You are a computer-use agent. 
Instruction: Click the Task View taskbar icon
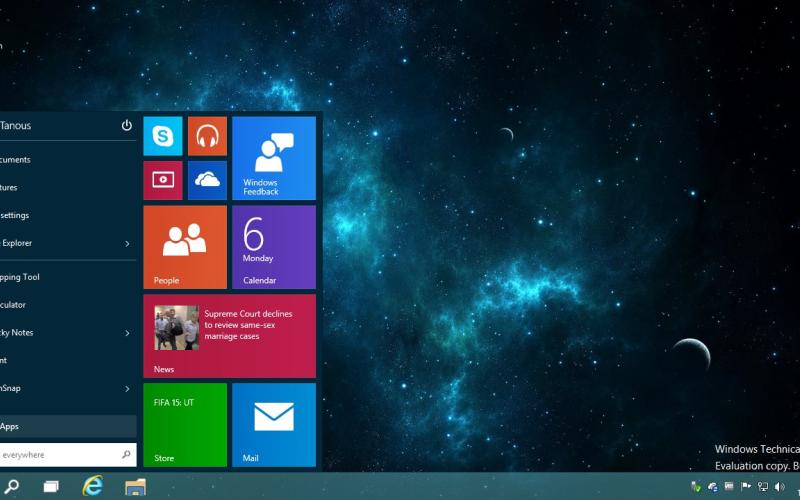point(51,486)
